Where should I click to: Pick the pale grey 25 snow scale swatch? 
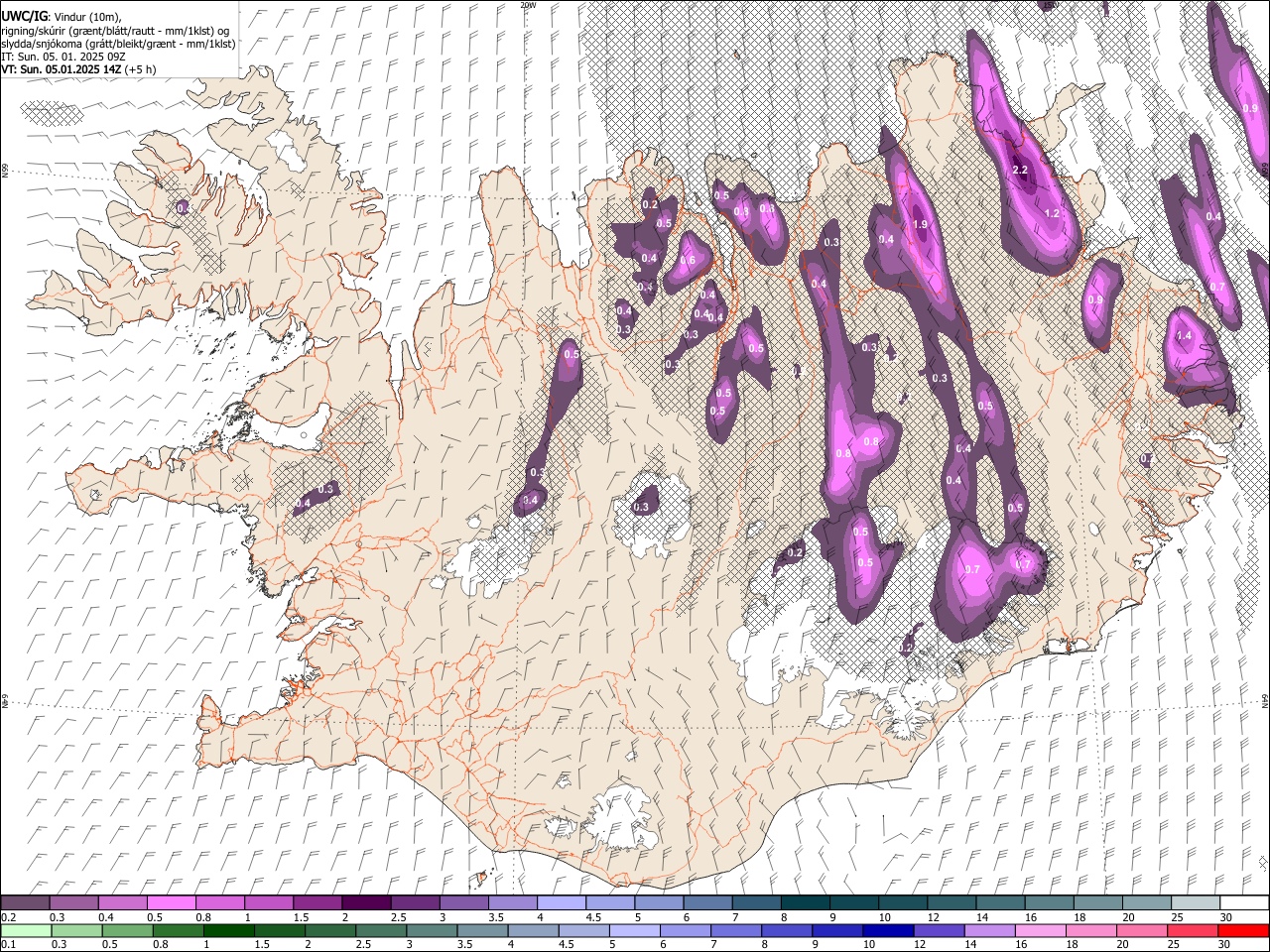(1196, 902)
